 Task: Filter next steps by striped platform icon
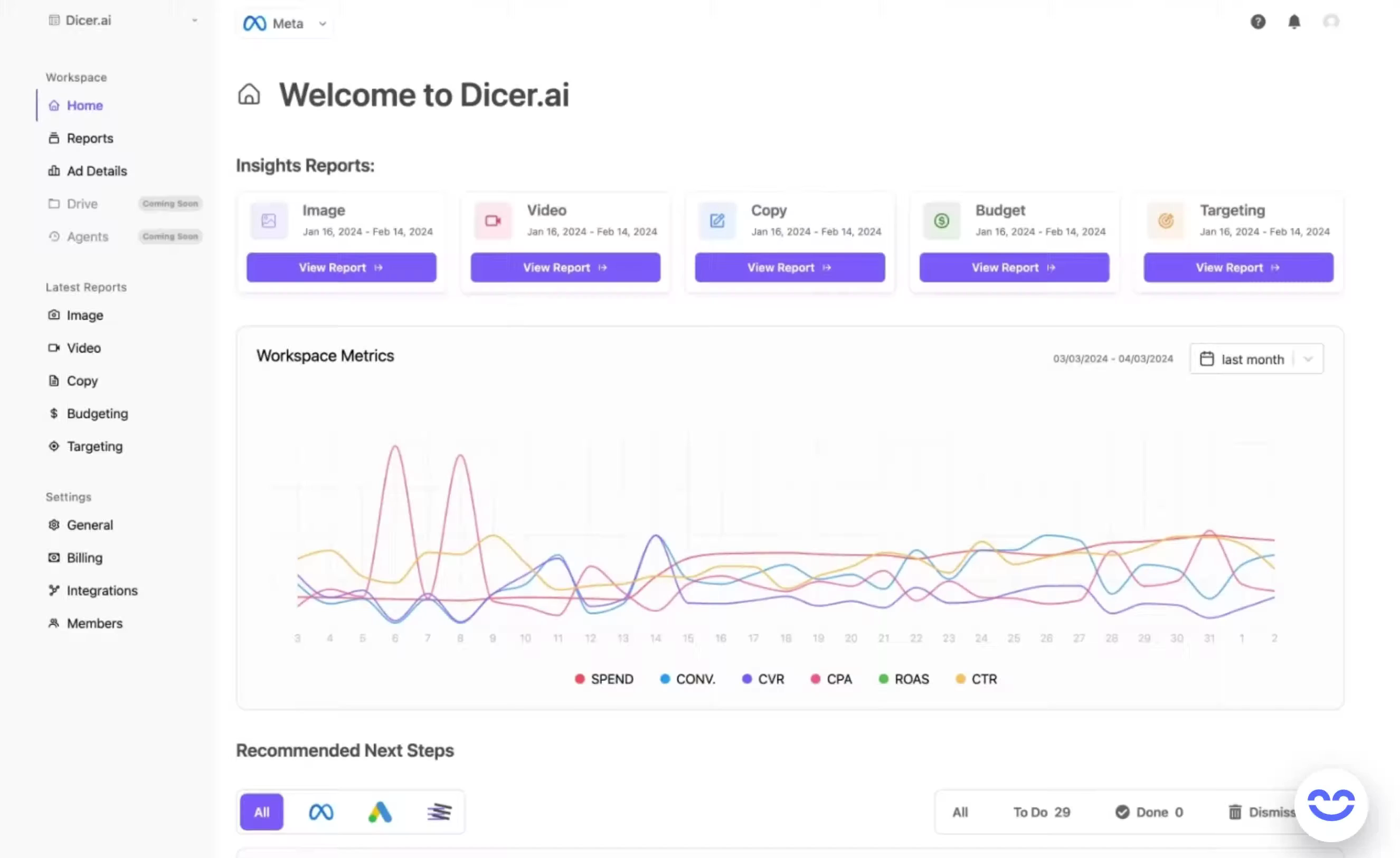pyautogui.click(x=439, y=812)
